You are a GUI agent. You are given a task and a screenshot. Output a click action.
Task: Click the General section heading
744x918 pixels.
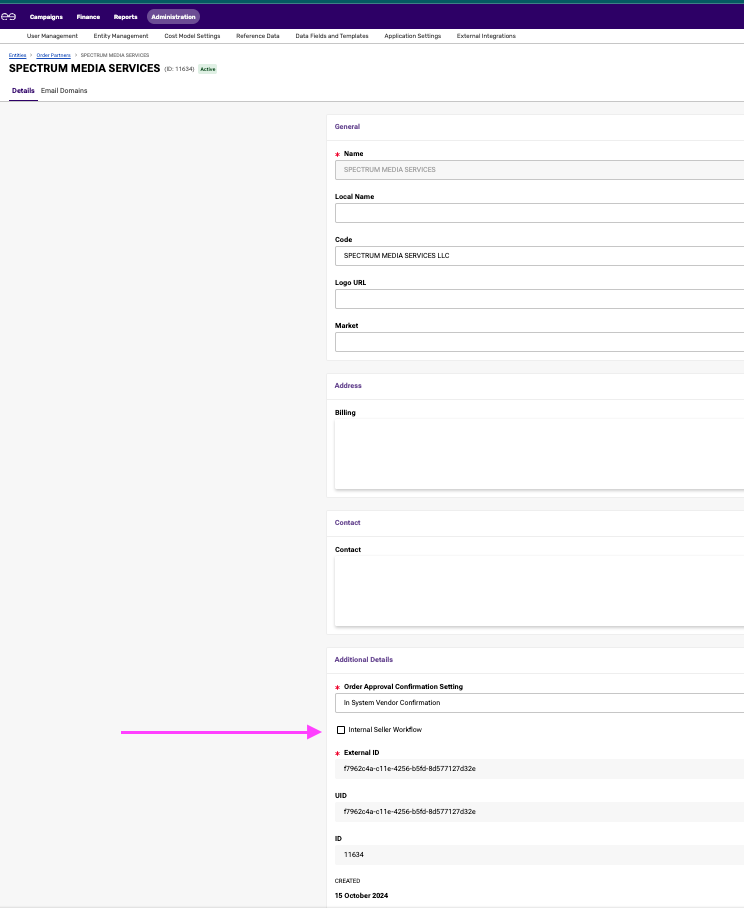[x=347, y=126]
